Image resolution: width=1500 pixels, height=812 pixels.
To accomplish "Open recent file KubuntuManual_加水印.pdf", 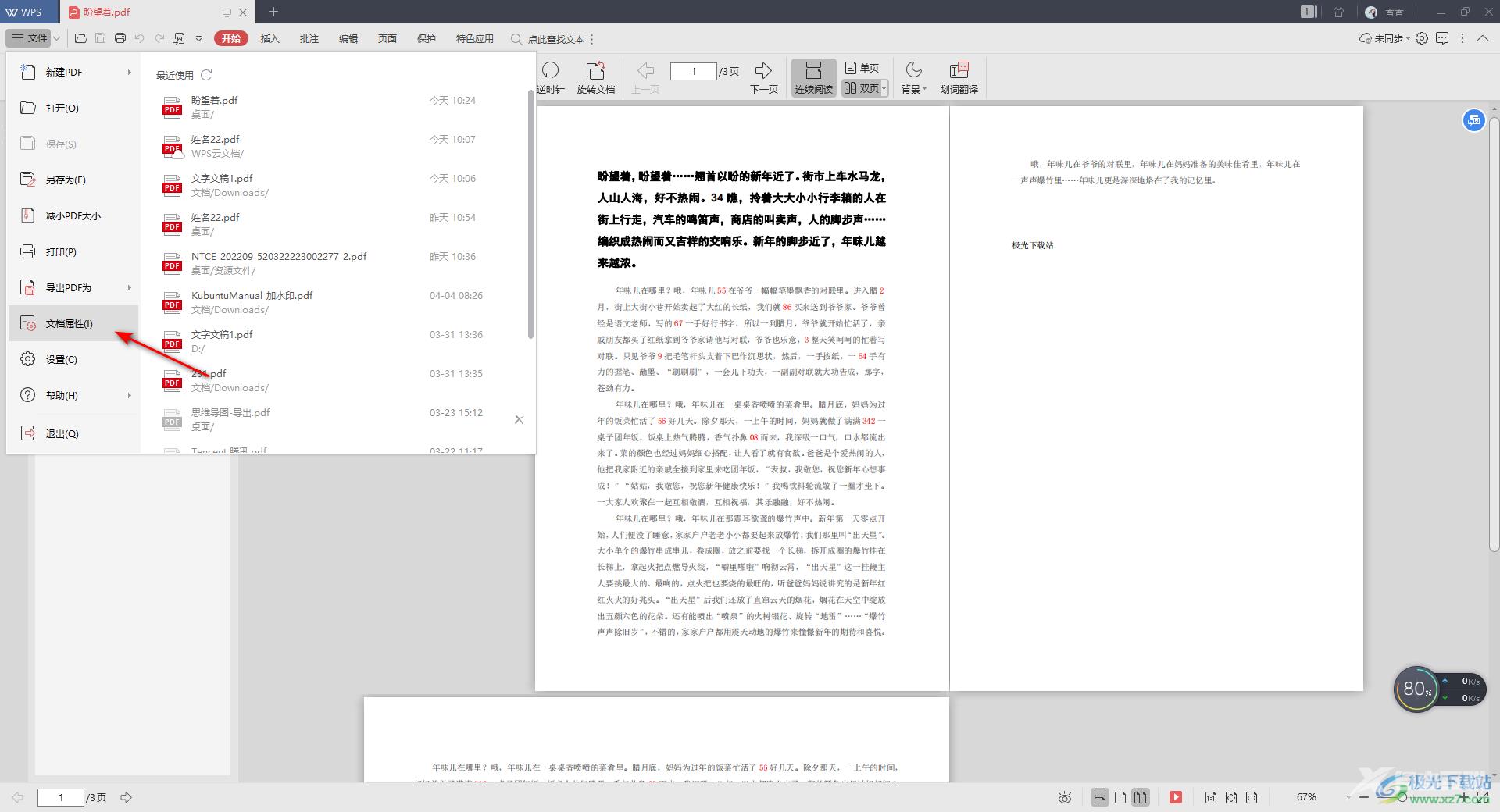I will 336,302.
